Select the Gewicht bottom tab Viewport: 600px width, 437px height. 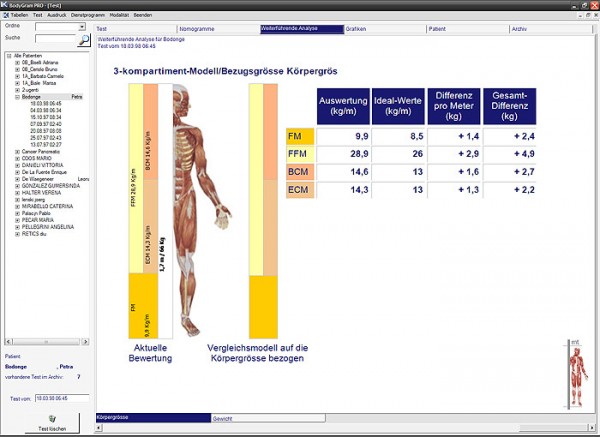click(223, 418)
